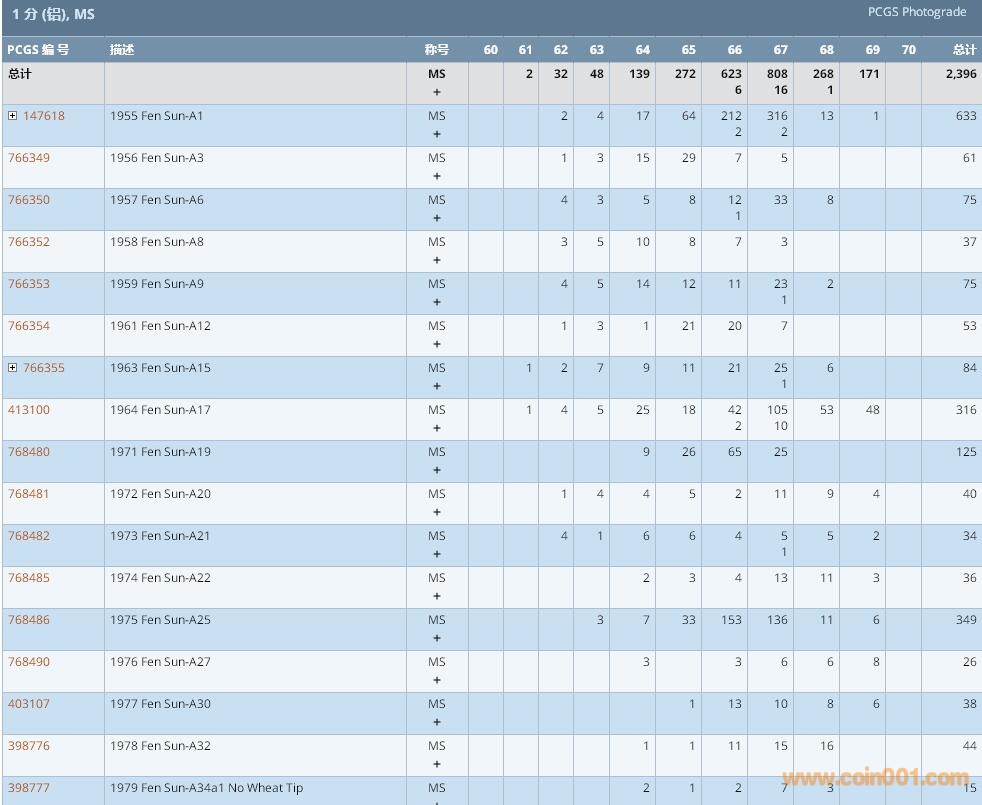Select the 1964 Fen Sun-A17 description cell
The width and height of the screenshot is (982, 805).
[x=161, y=410]
